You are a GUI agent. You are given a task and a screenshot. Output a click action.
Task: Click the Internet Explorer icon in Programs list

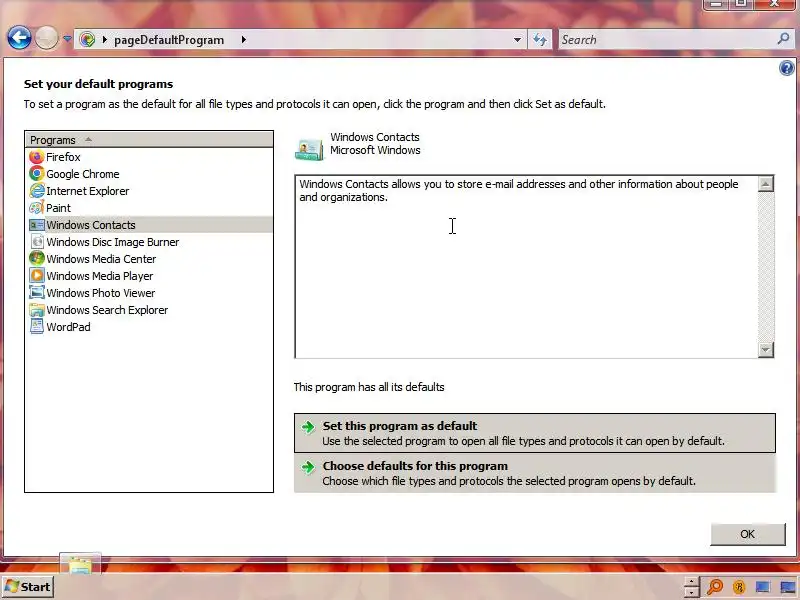(x=37, y=191)
